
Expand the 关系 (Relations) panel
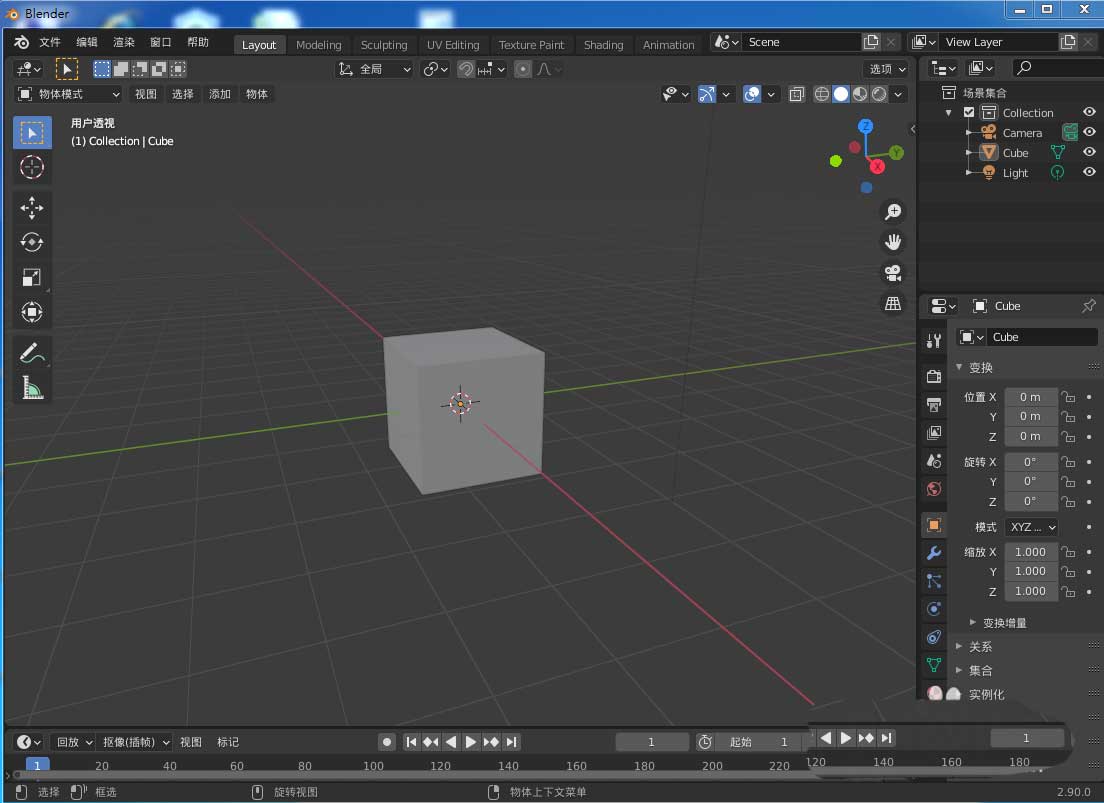980,647
